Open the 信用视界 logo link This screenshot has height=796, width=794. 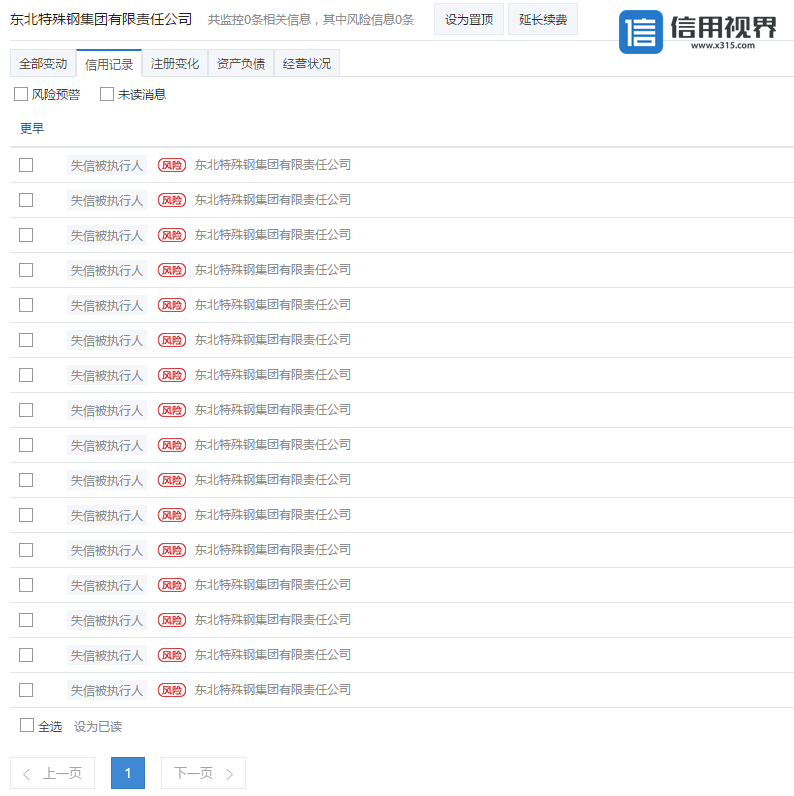tap(698, 31)
